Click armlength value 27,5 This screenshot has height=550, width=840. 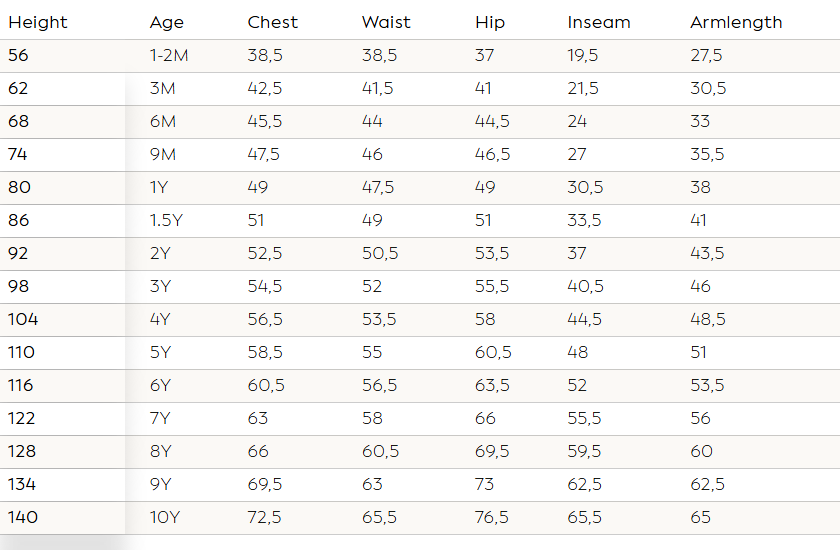[706, 56]
